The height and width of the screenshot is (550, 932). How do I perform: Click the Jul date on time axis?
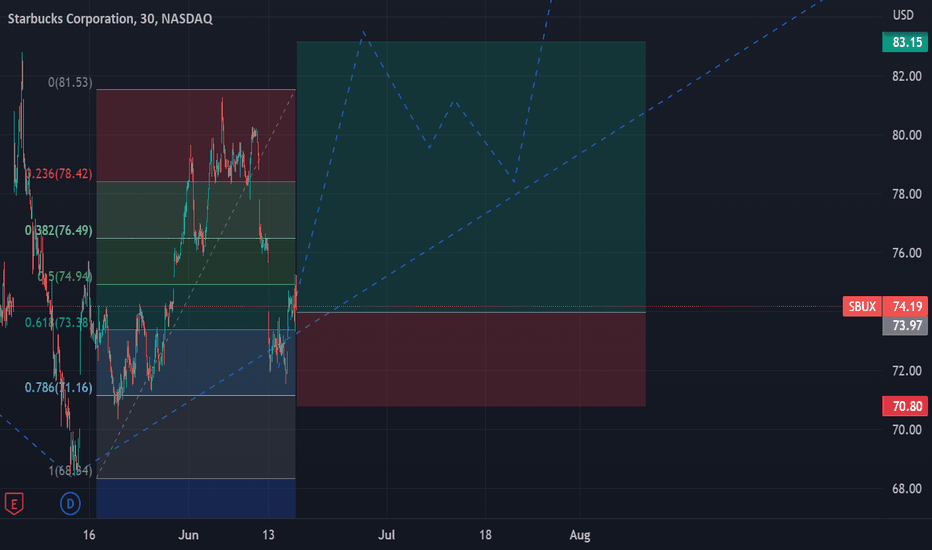click(x=386, y=535)
